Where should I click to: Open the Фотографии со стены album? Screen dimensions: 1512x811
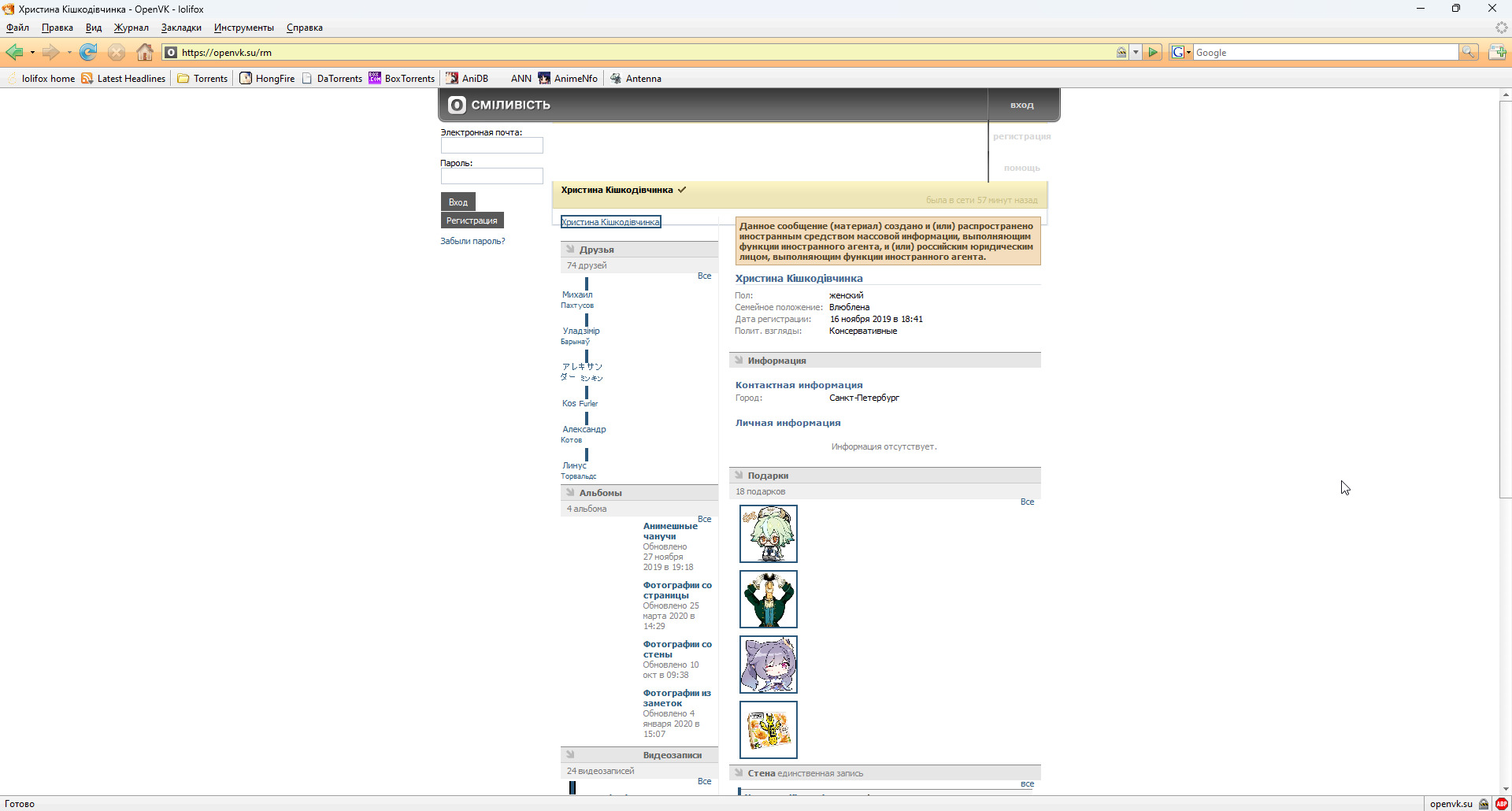[x=677, y=650]
